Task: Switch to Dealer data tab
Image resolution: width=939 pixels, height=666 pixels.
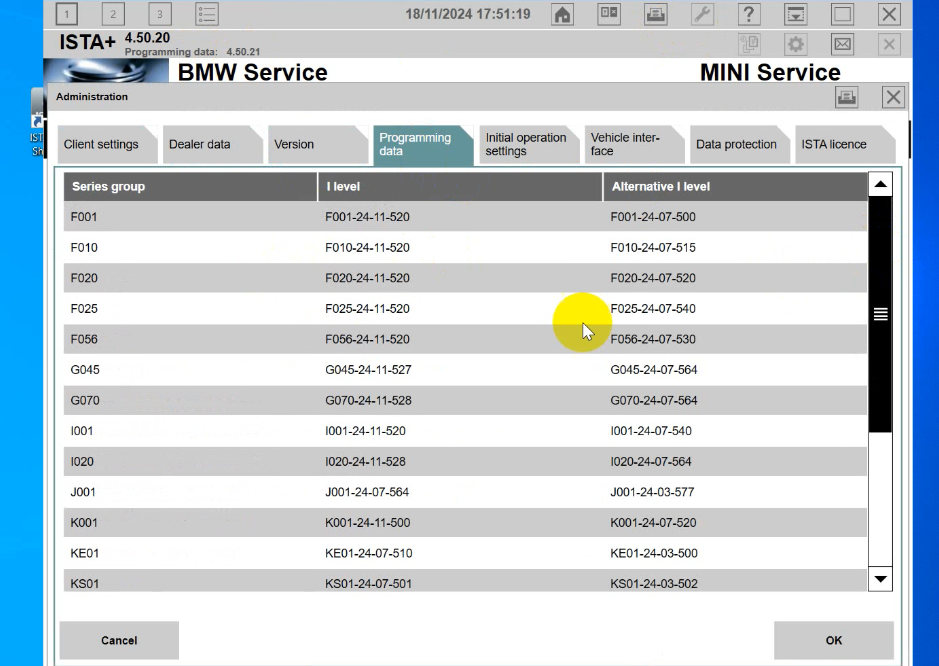Action: 212,144
